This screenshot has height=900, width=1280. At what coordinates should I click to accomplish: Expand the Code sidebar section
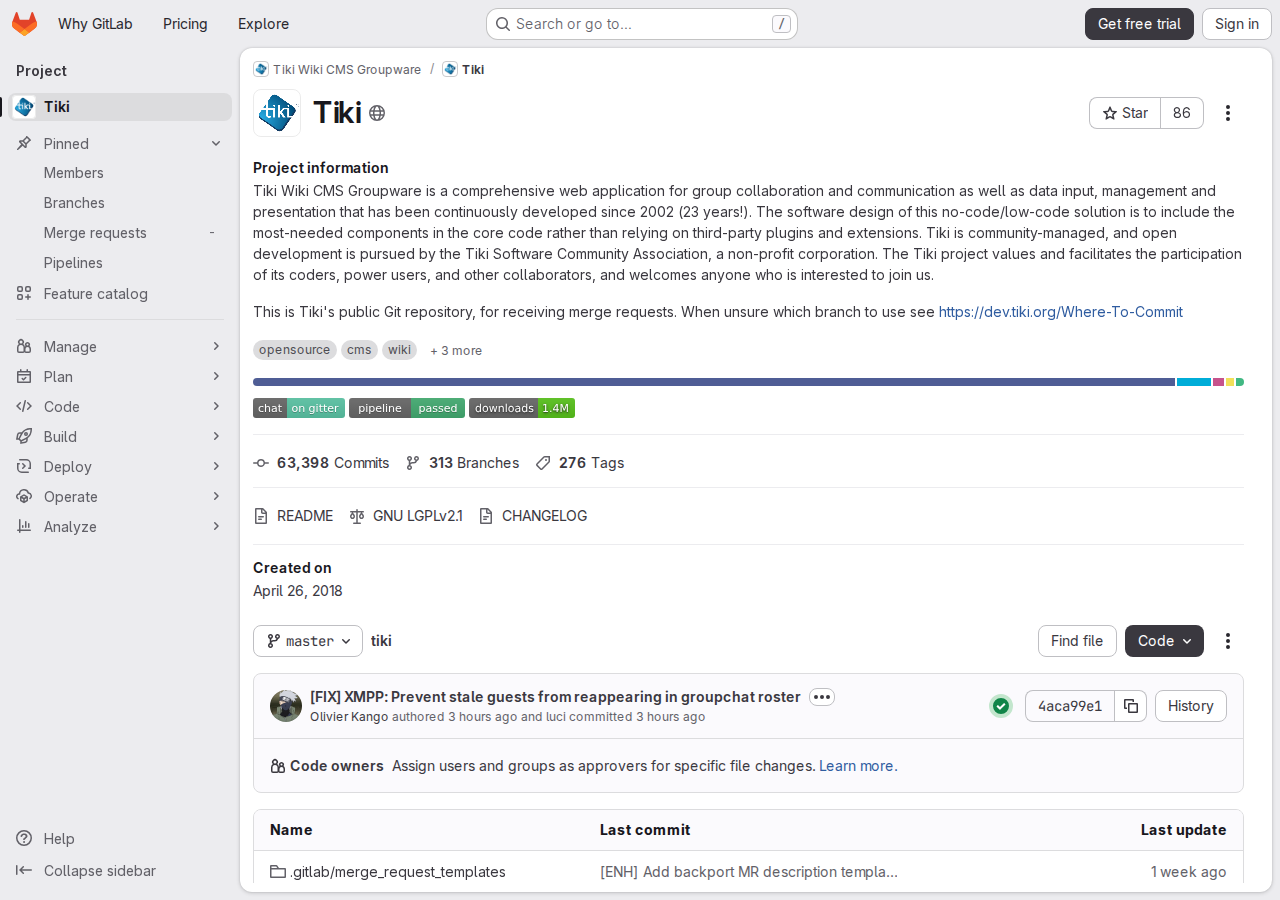(x=120, y=407)
